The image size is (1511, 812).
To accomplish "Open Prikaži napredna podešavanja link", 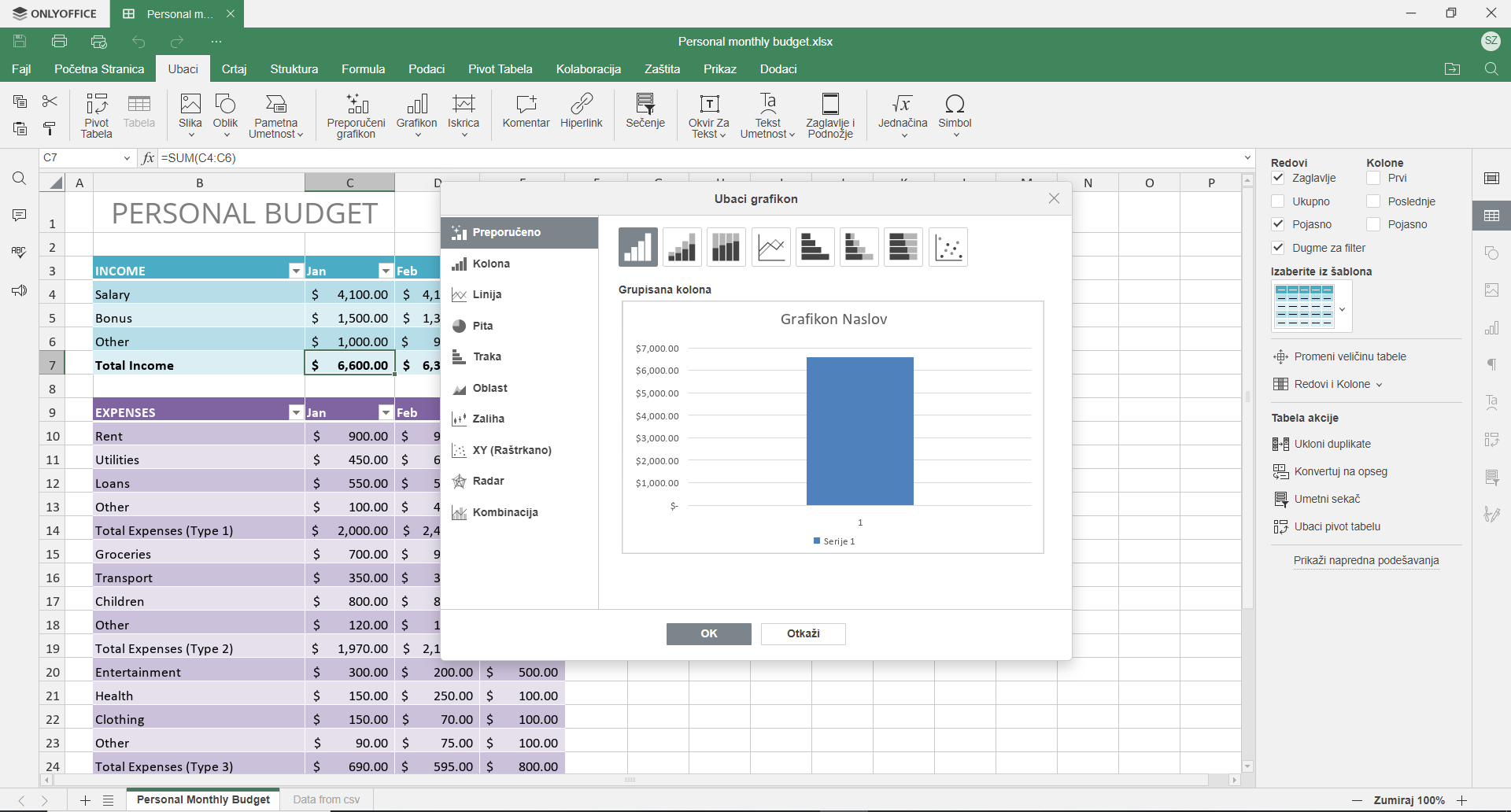I will point(1366,559).
